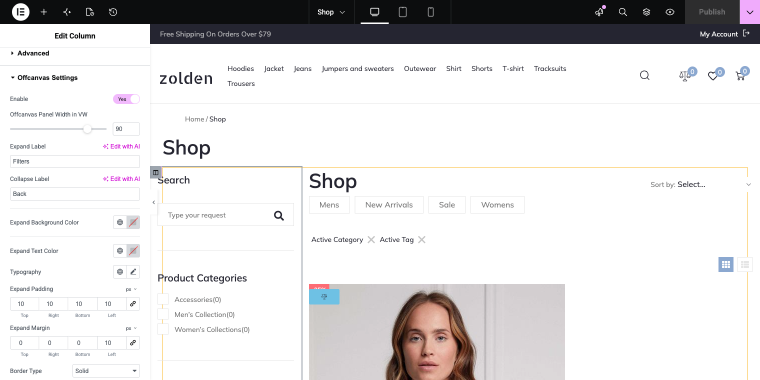The height and width of the screenshot is (380, 760).
Task: Preview changes with the eye icon
Action: coord(670,12)
